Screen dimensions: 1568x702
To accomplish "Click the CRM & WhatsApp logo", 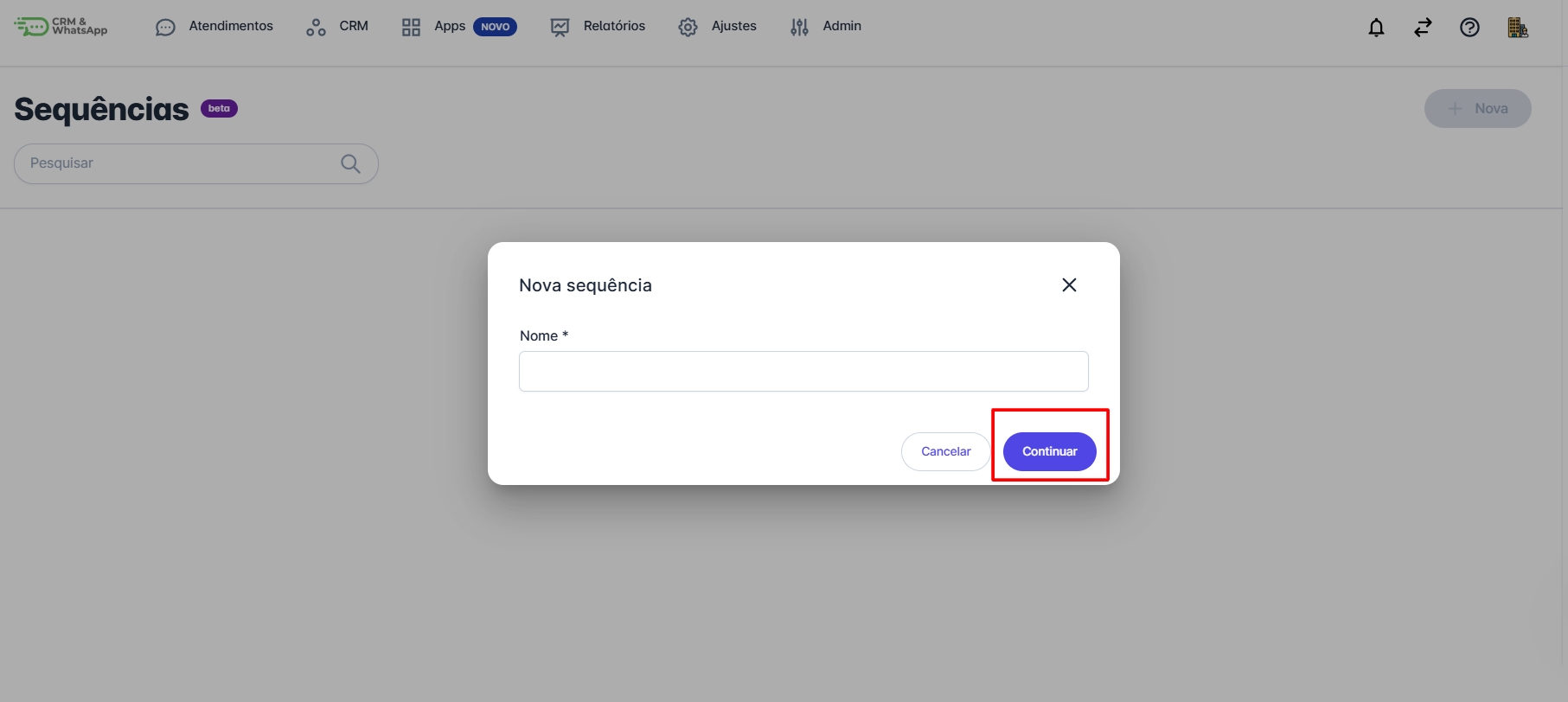I will click(x=61, y=27).
